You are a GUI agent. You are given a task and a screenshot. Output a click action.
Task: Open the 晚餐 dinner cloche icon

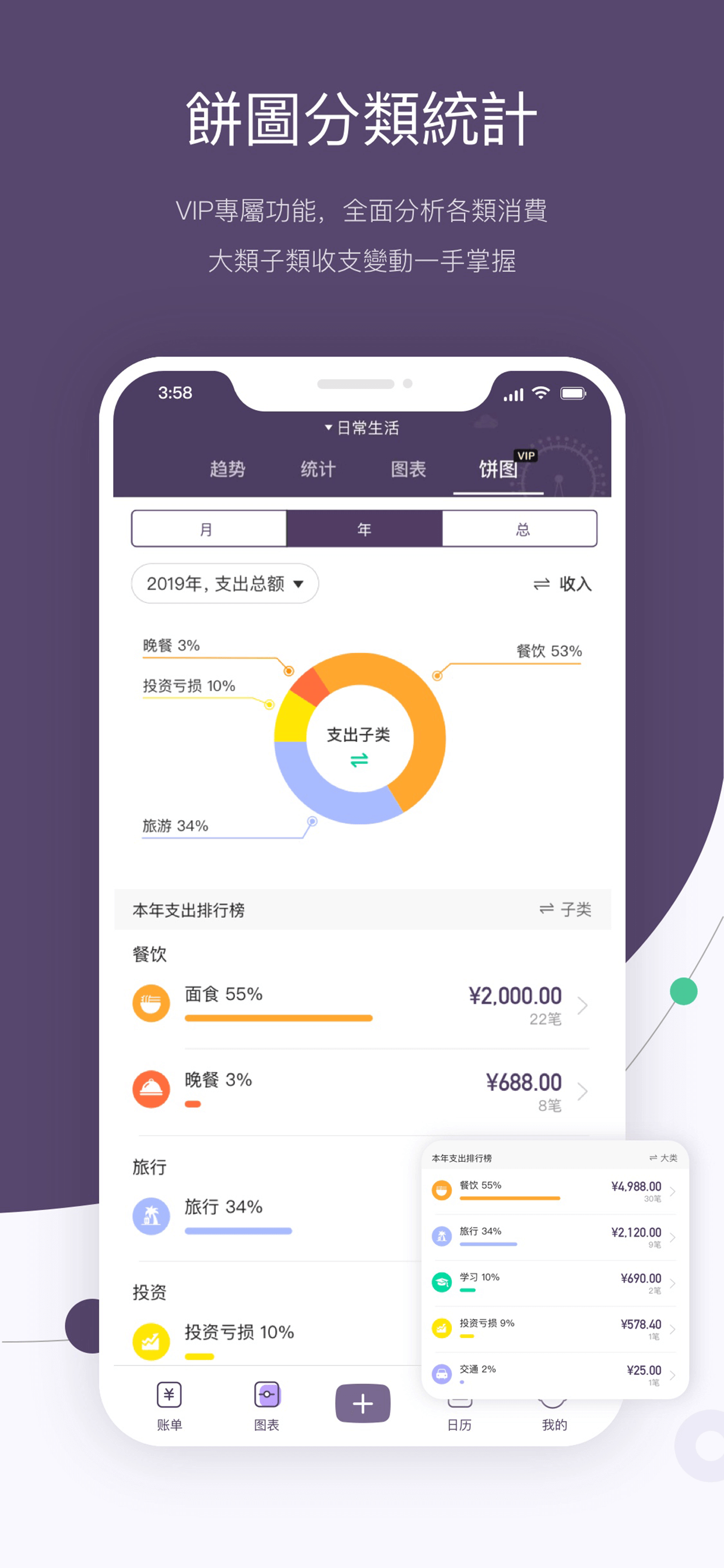151,1088
